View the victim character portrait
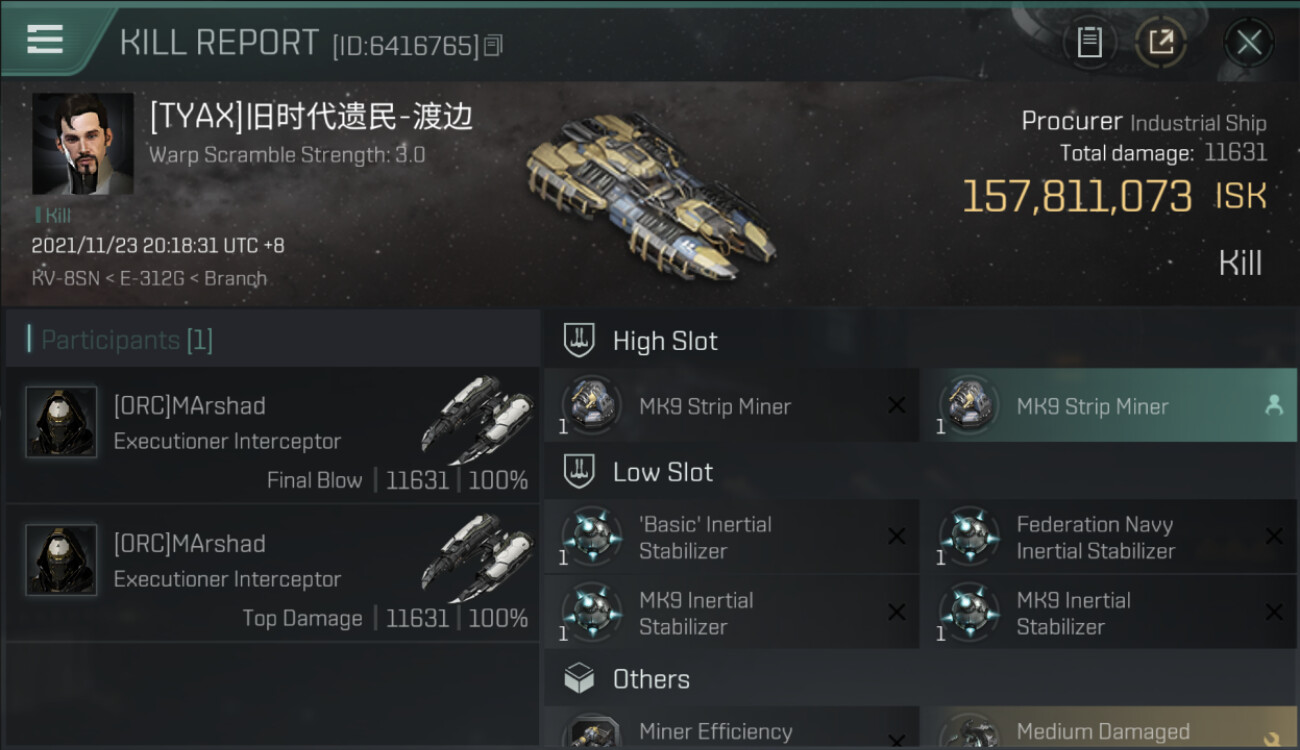The image size is (1300, 750). (83, 144)
